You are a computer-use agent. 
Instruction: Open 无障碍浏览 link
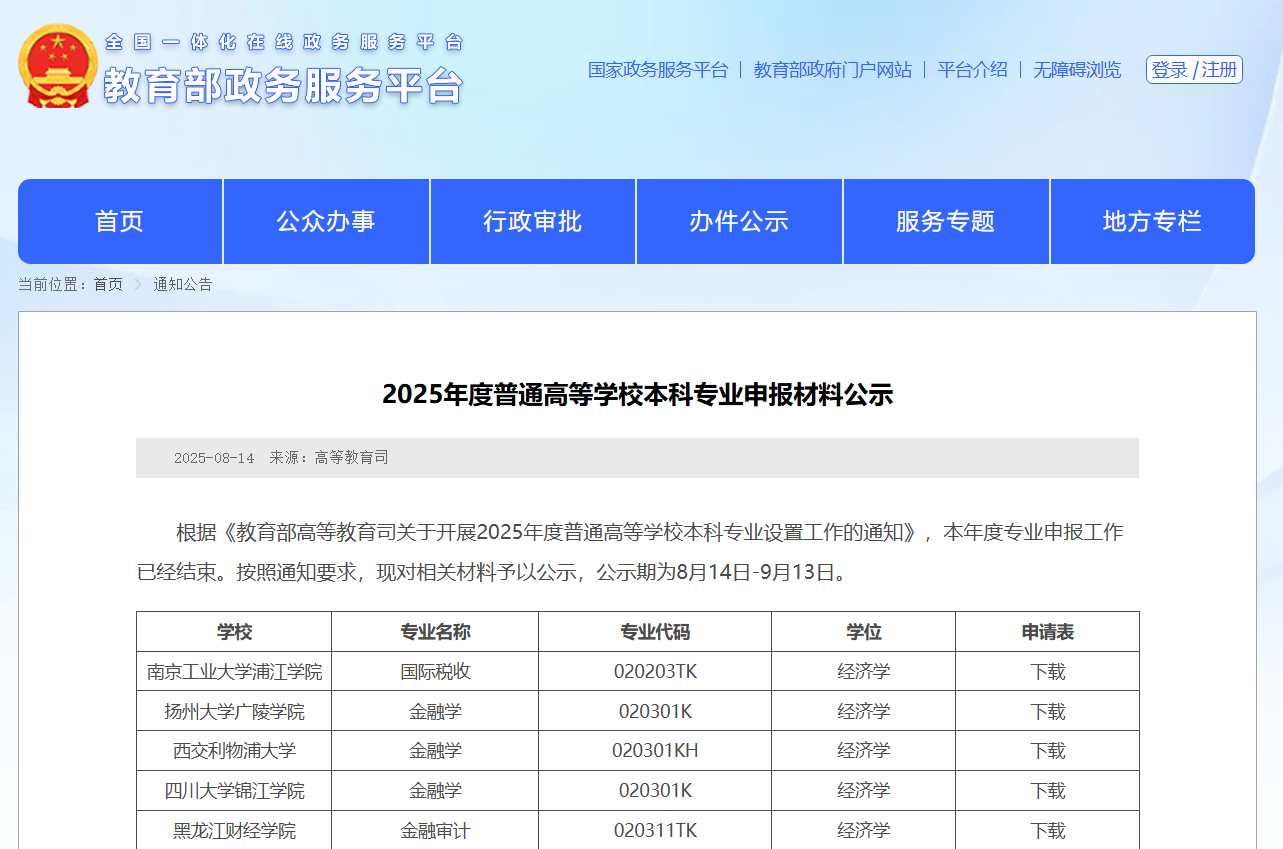click(1077, 70)
